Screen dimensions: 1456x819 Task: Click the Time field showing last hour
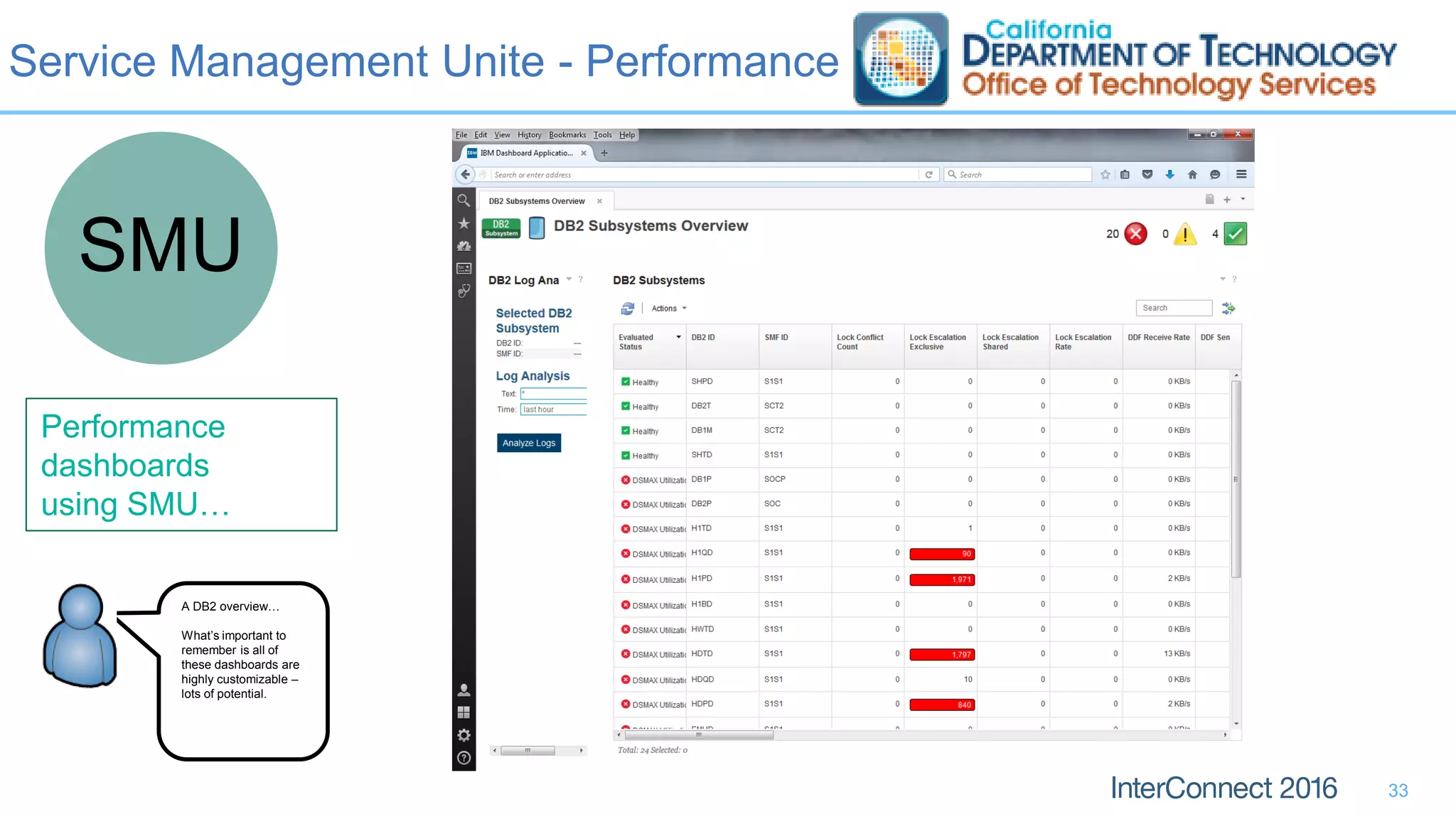(553, 409)
